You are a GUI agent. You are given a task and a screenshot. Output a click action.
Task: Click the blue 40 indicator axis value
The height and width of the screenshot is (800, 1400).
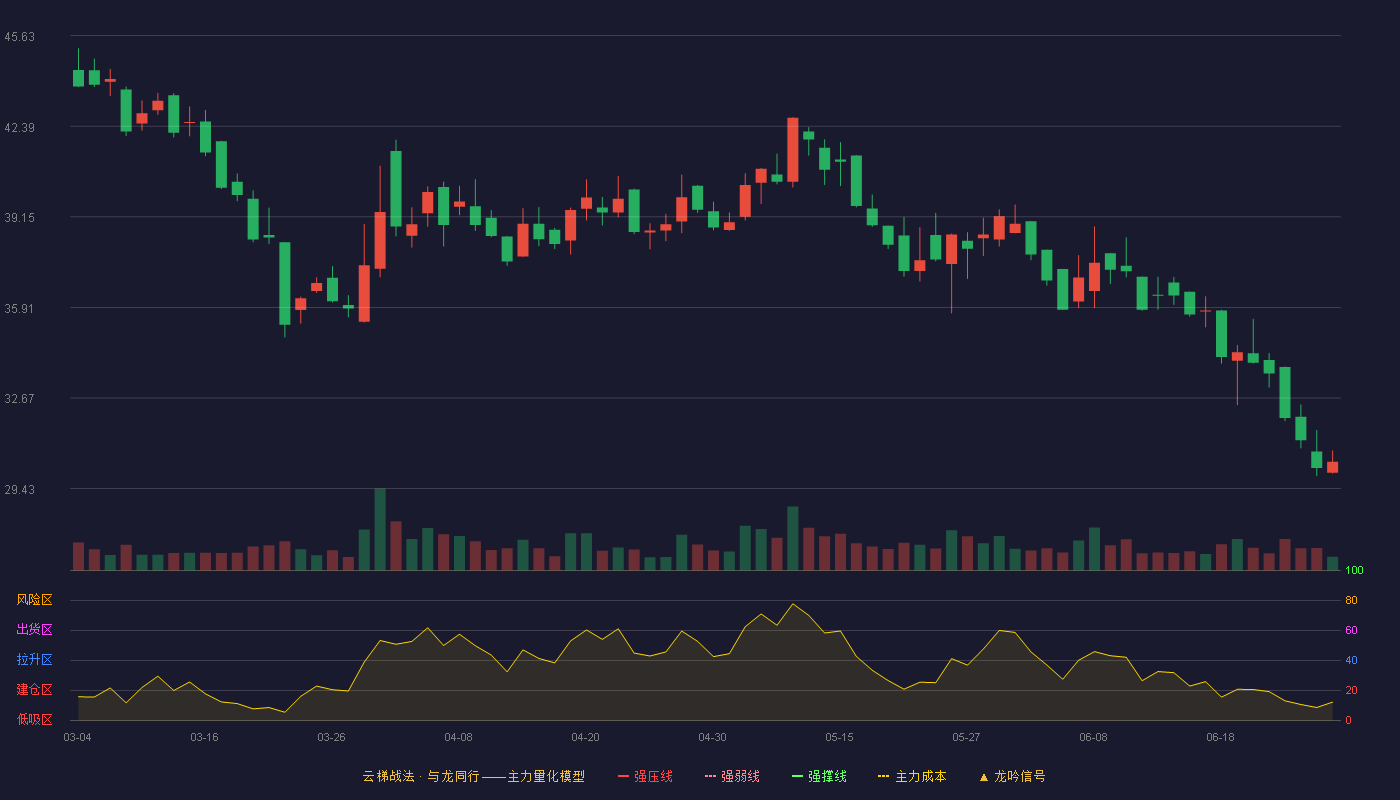(x=1351, y=661)
